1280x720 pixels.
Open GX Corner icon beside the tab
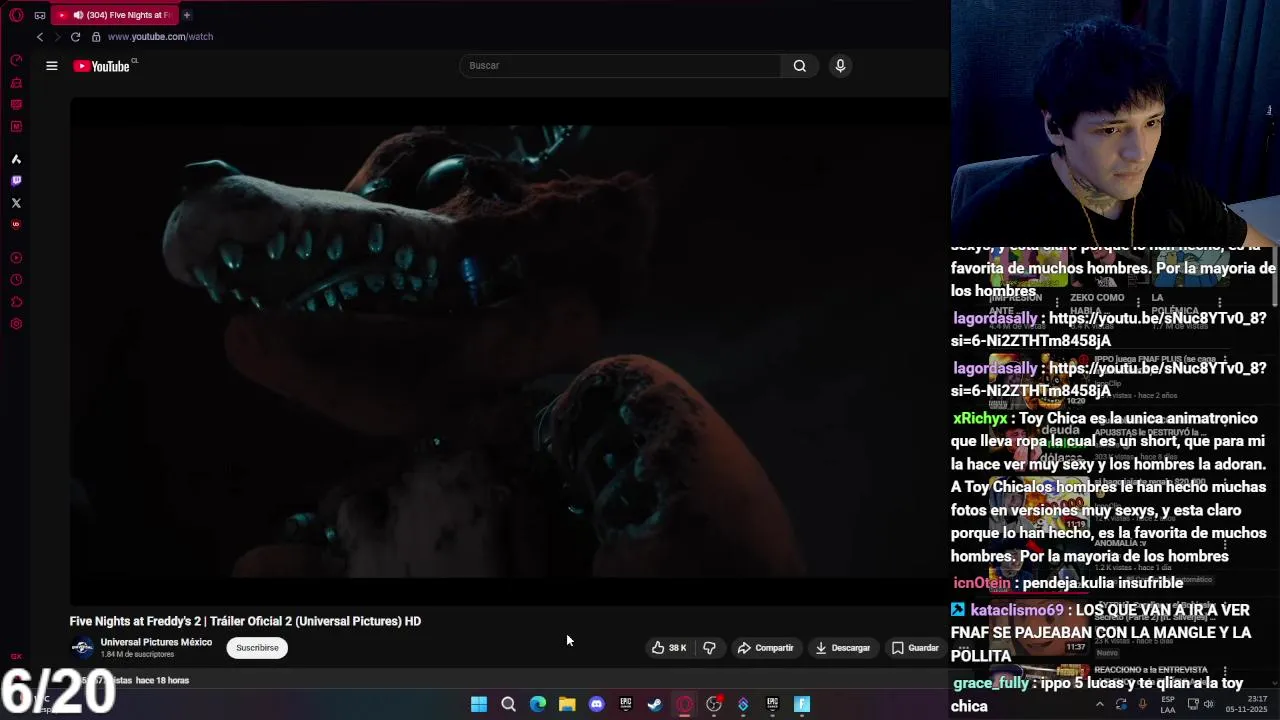click(40, 15)
